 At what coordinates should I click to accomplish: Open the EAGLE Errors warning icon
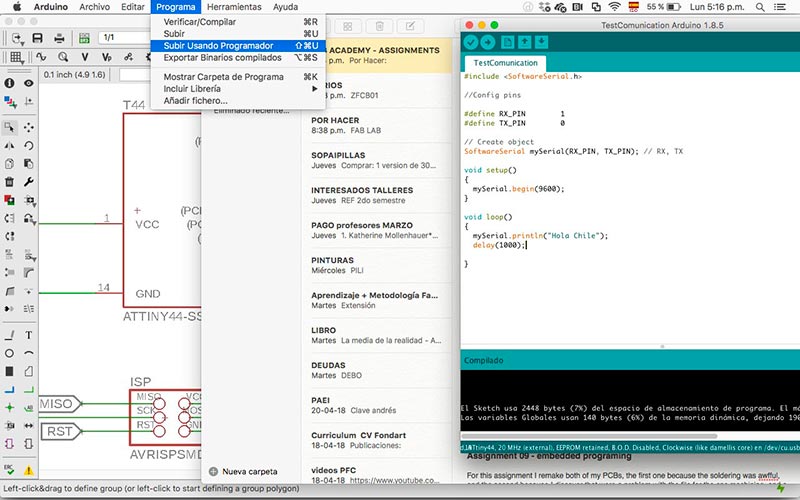coord(29,470)
